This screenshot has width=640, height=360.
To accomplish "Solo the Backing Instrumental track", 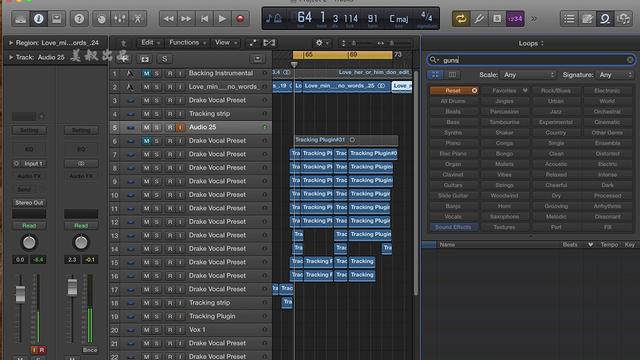I will 156,73.
